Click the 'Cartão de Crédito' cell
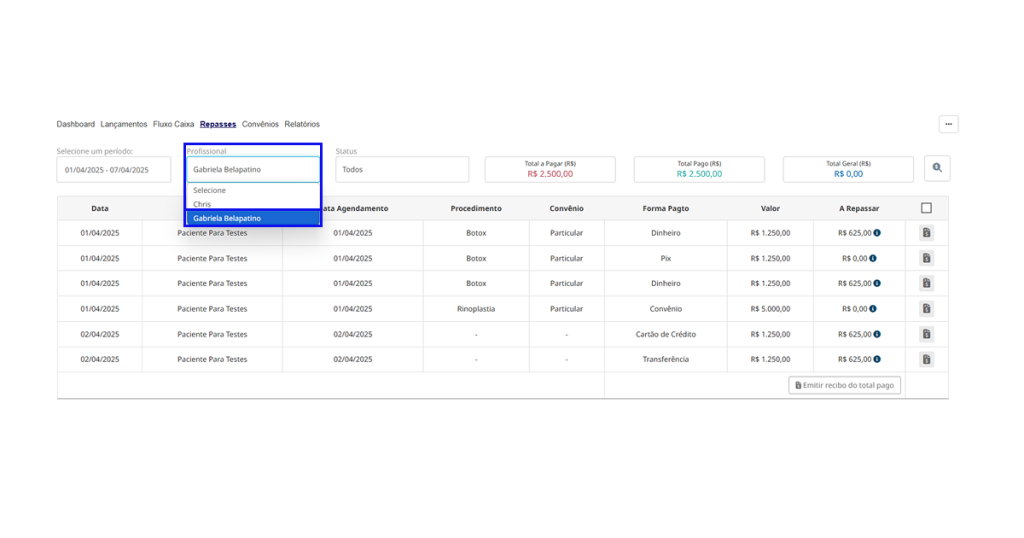Screen dimensions: 1024x538 (665, 334)
